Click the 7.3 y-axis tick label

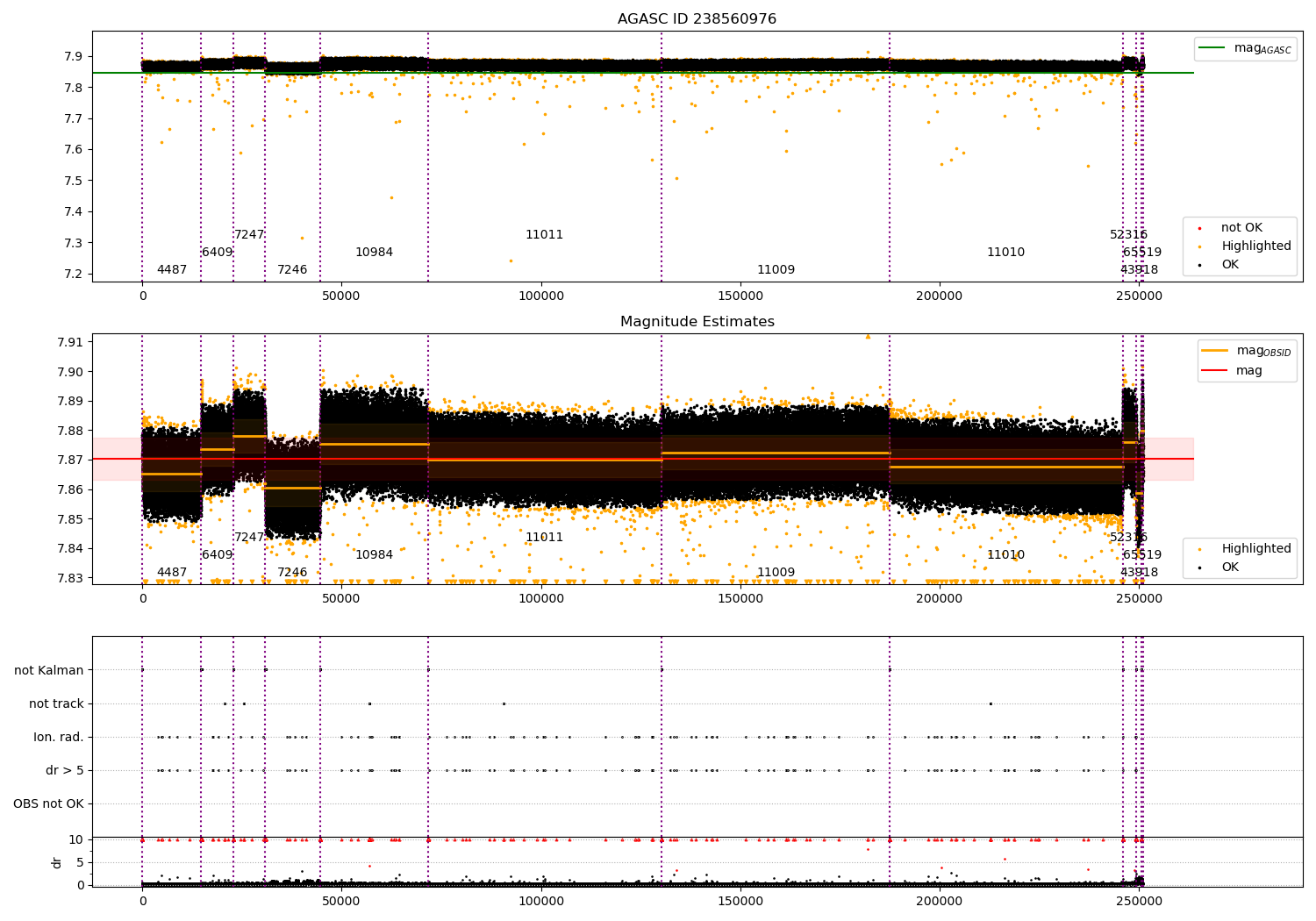click(73, 243)
